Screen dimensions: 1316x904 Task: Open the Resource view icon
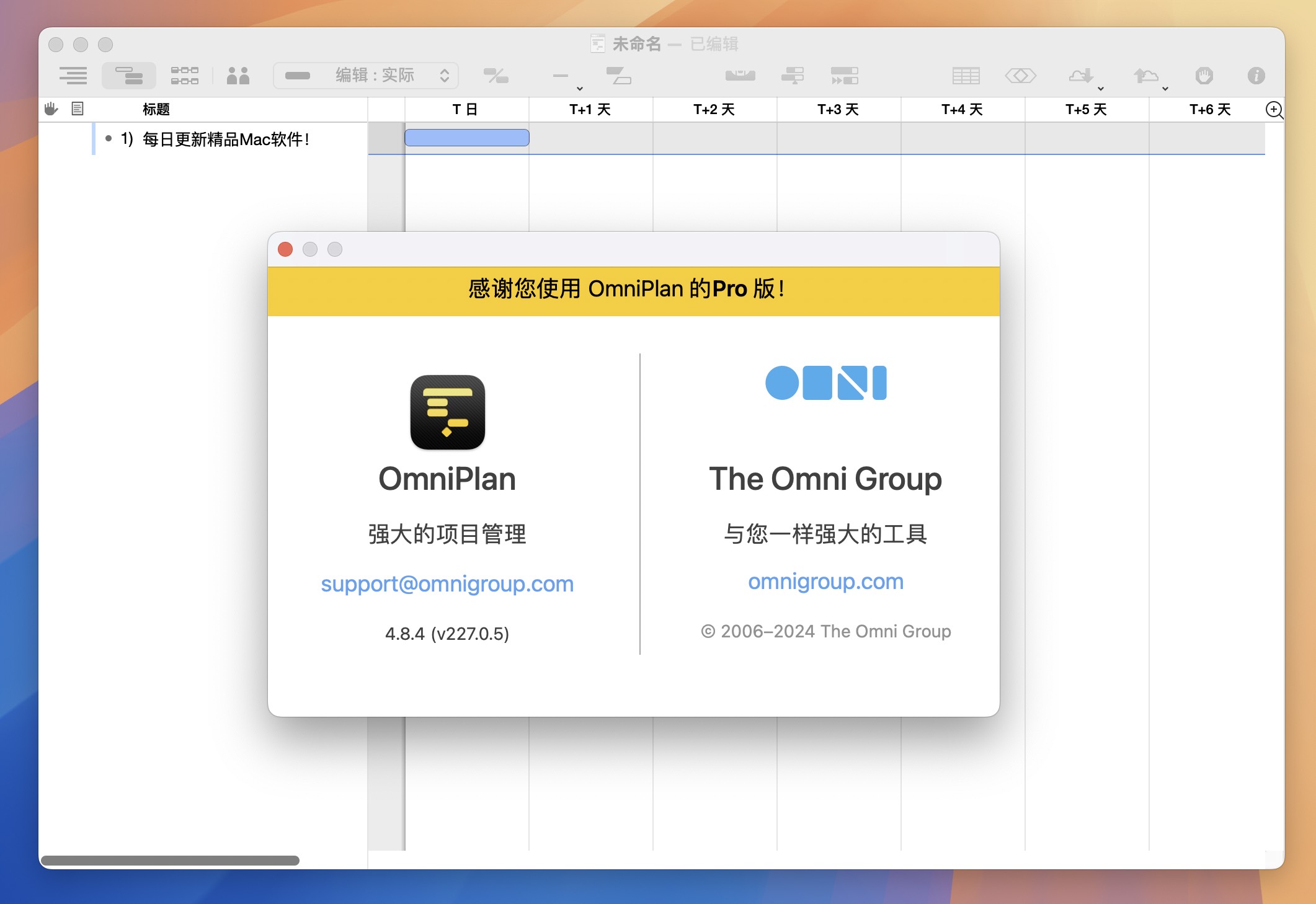click(238, 76)
